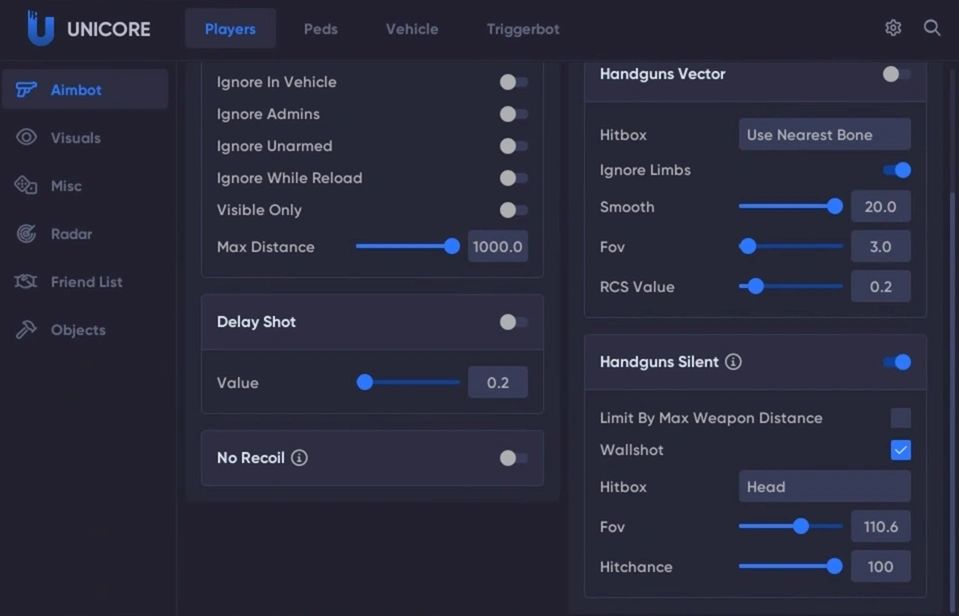959x616 pixels.
Task: Check Limit By Max Weapon Distance
Action: click(x=900, y=418)
